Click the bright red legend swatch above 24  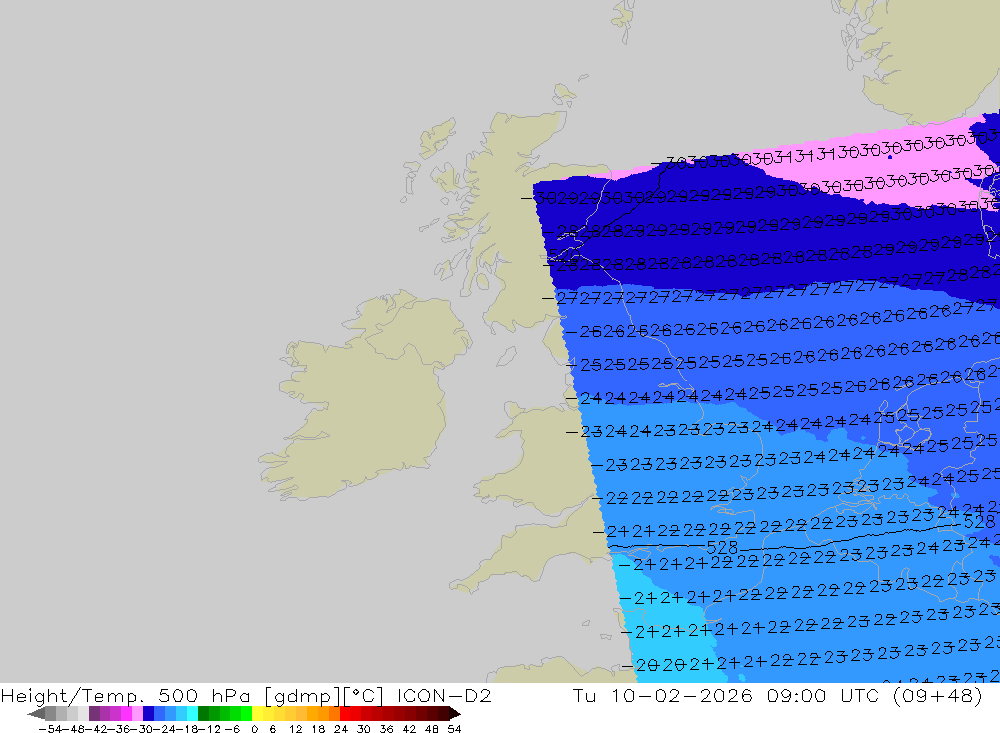coord(345,714)
